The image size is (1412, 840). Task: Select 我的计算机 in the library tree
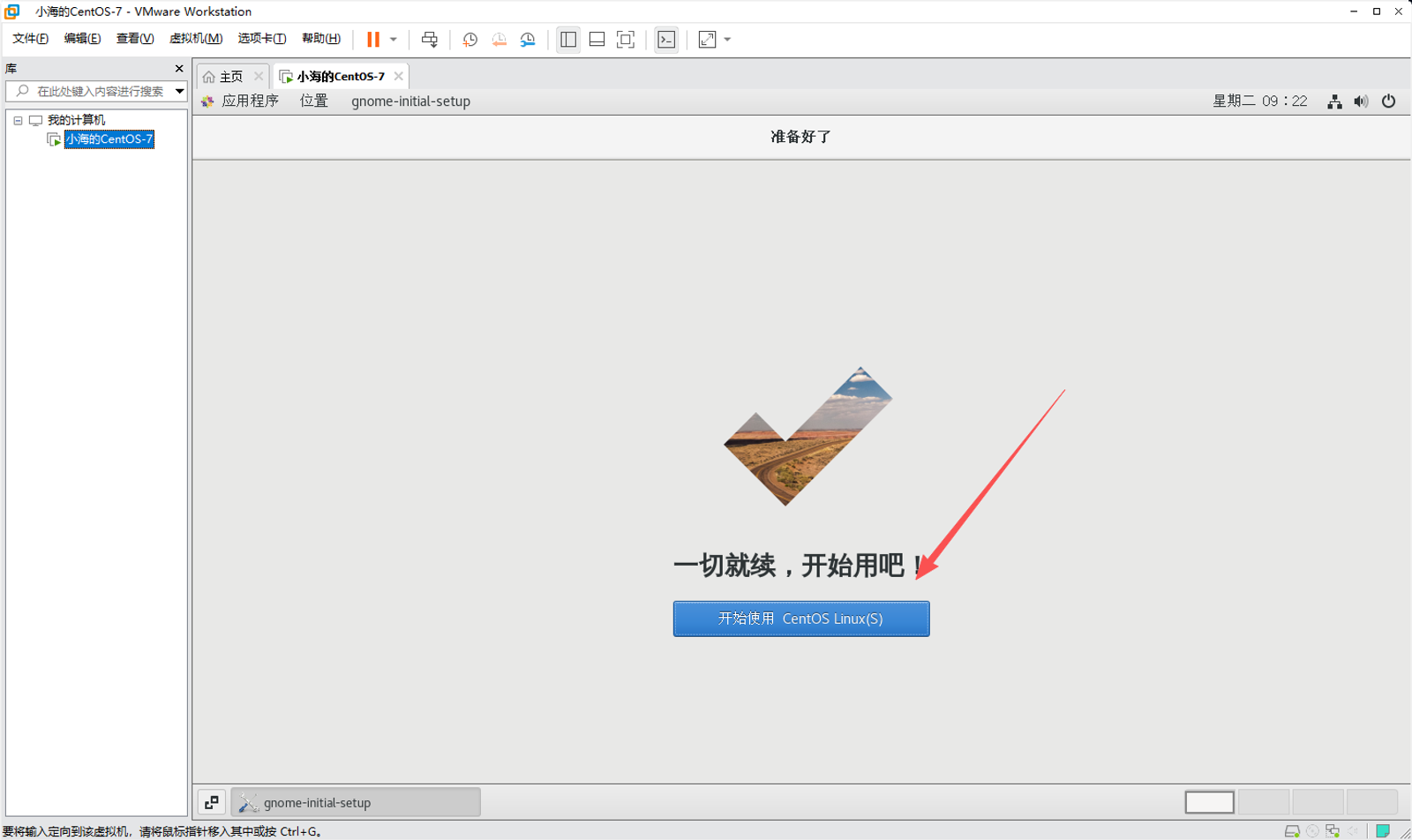point(76,120)
